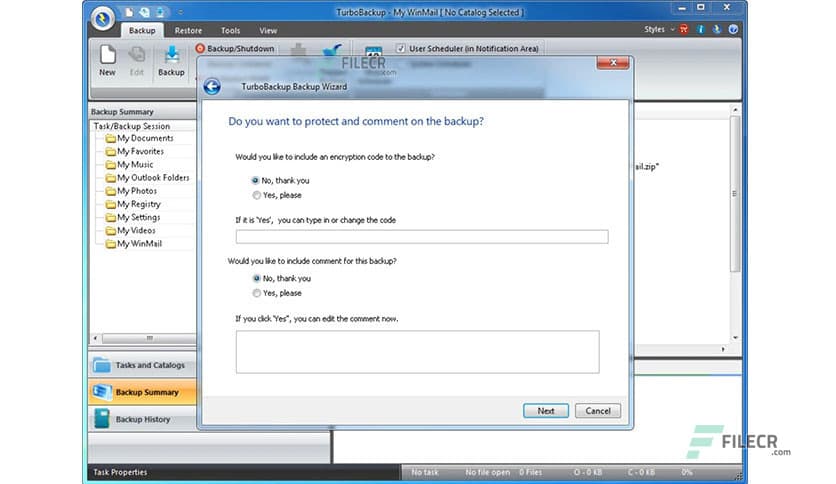Open the quick access toolbar customize arrow
Viewport: 836px width, 484px height.
[181, 12]
